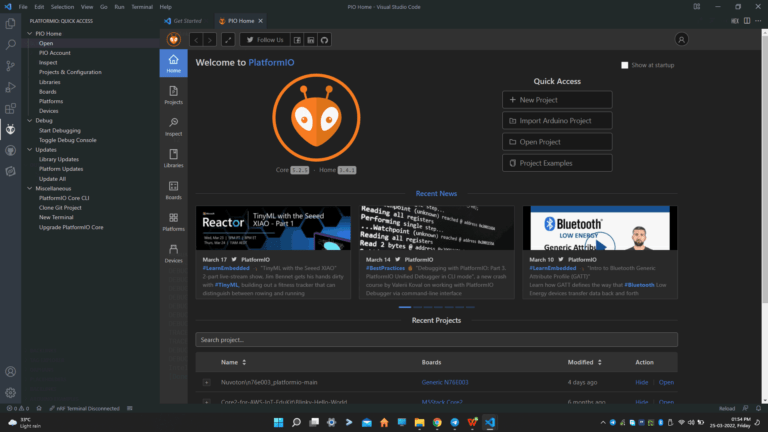
Task: Expand the Nuvoton project row
Action: [206, 382]
